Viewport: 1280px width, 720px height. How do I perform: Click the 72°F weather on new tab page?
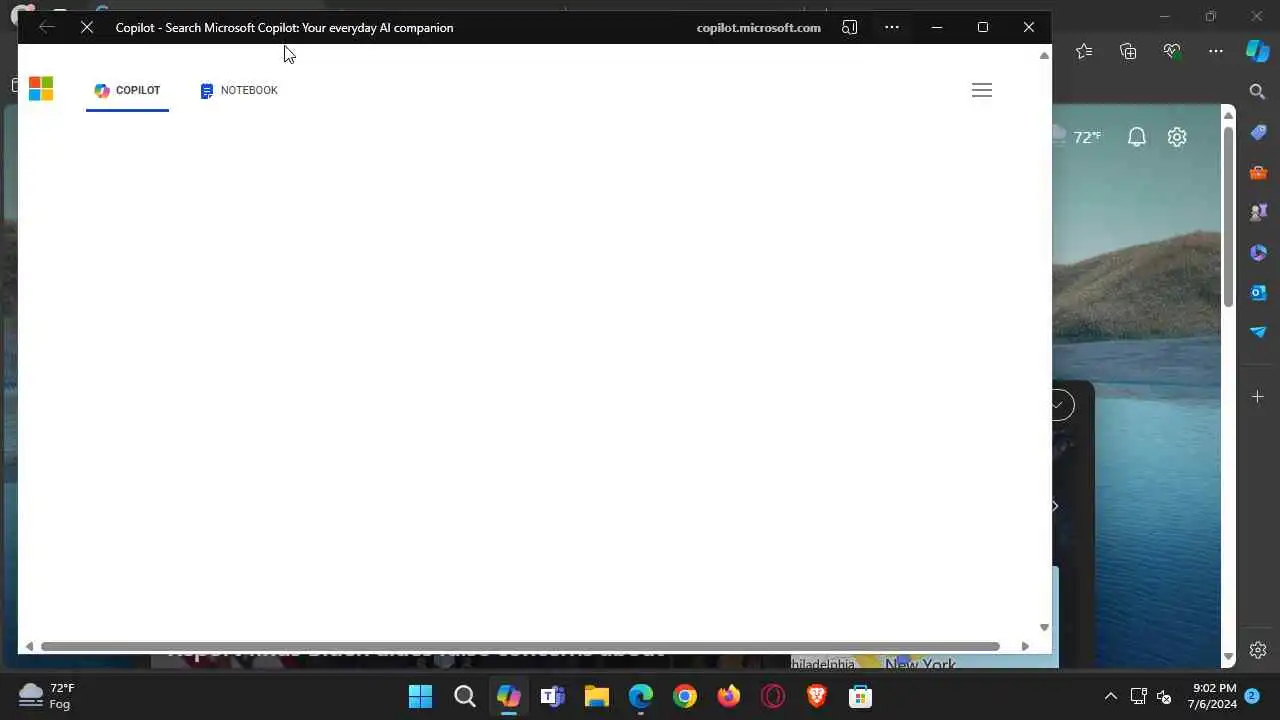[x=1086, y=137]
